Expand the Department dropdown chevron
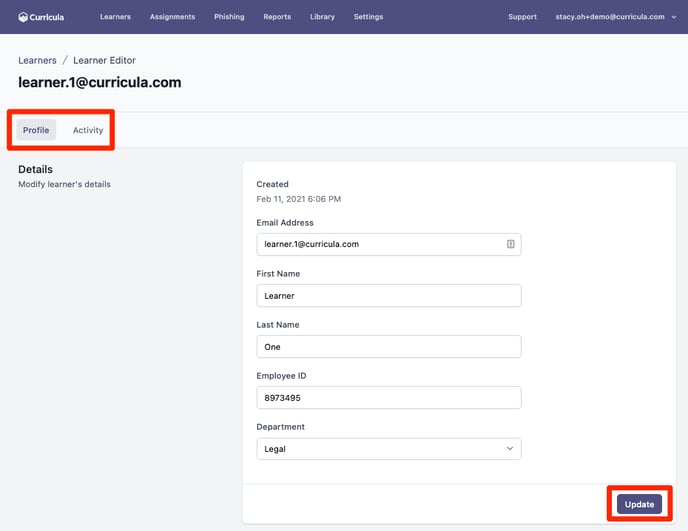Viewport: 688px width, 531px height. pos(509,448)
